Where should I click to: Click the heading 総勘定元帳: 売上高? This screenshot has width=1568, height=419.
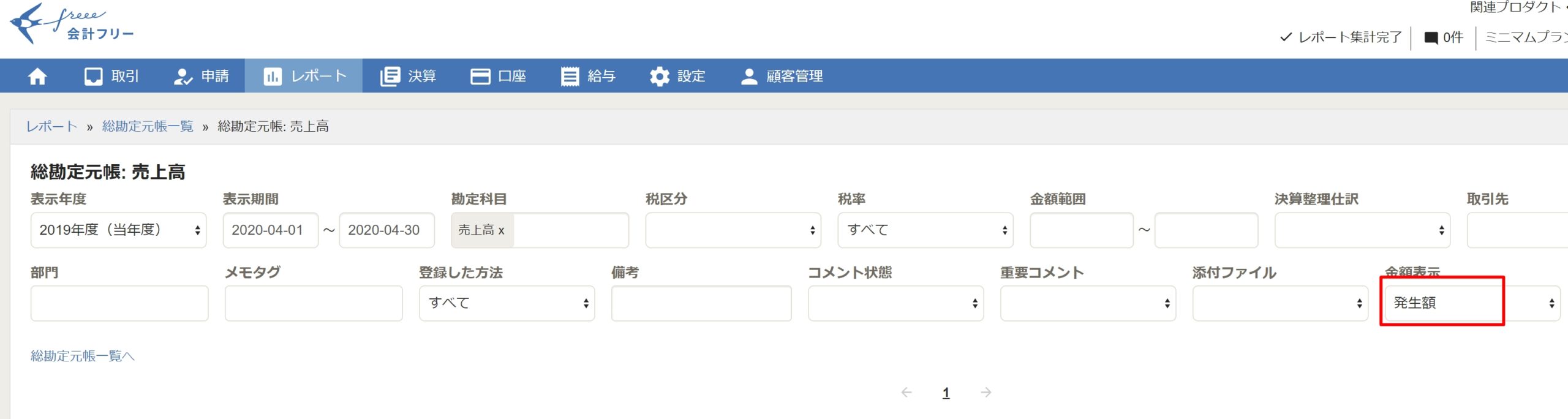[x=108, y=172]
